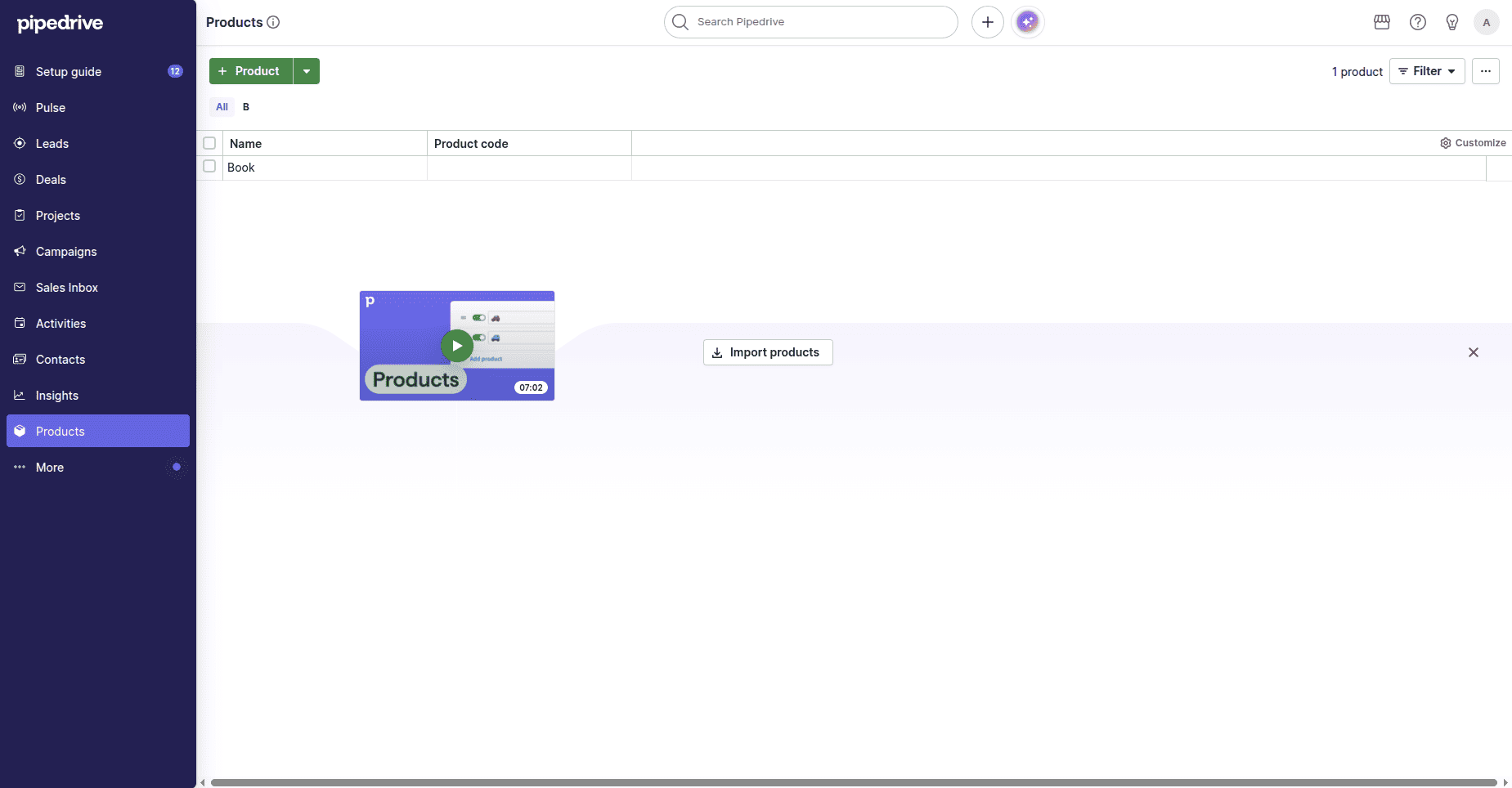
Task: Select the All alphabet filter
Action: [222, 107]
